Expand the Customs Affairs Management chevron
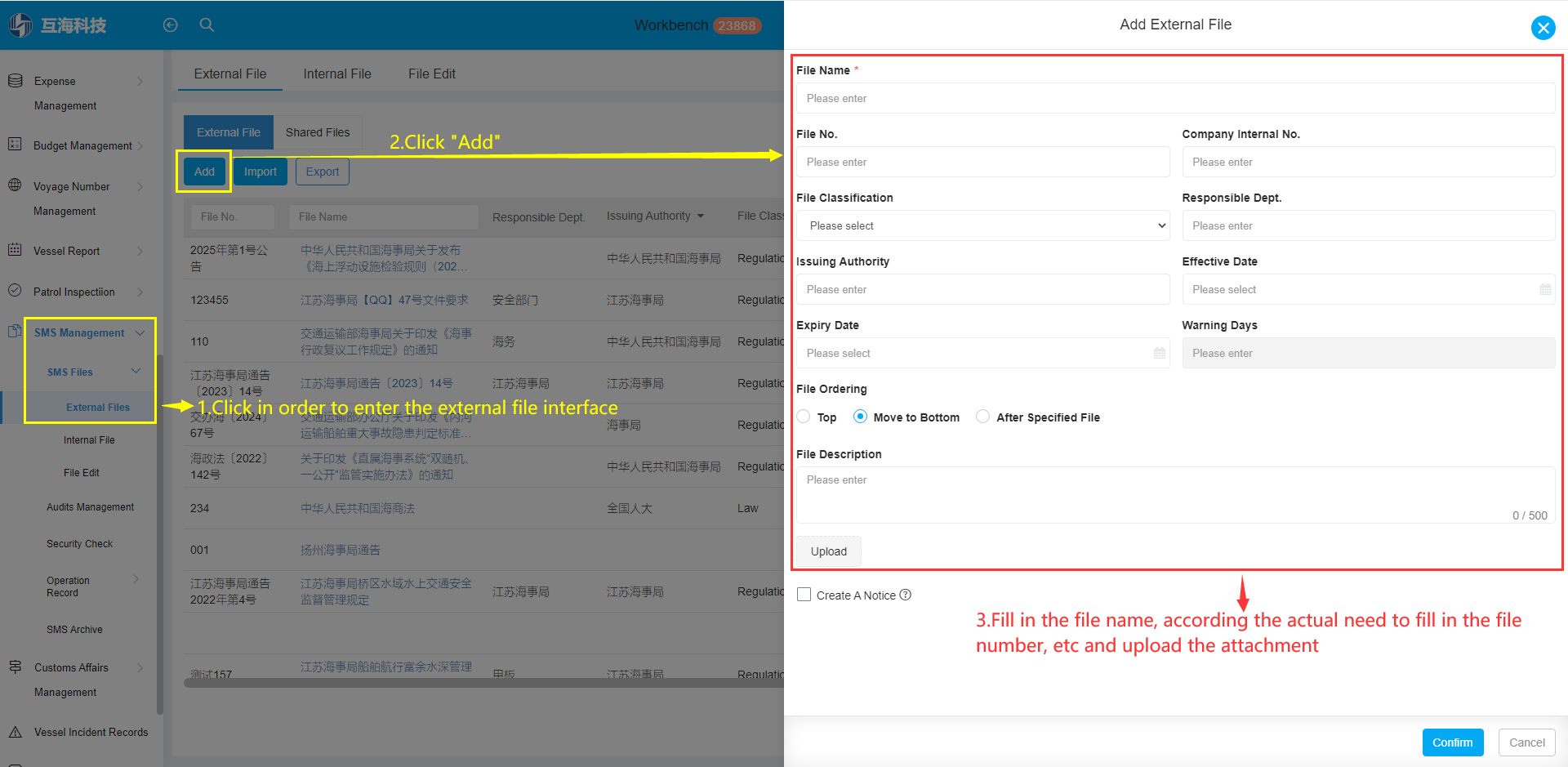 140,667
